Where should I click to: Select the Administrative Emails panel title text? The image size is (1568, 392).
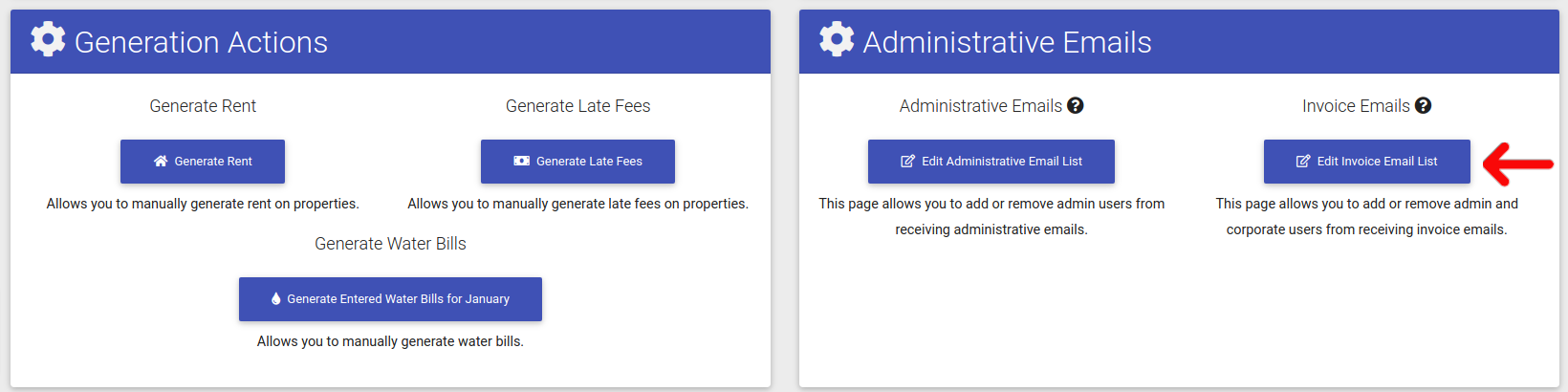[x=1007, y=42]
